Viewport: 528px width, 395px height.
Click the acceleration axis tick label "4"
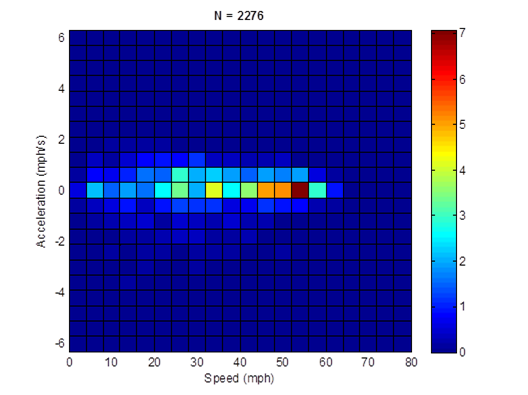click(x=61, y=89)
